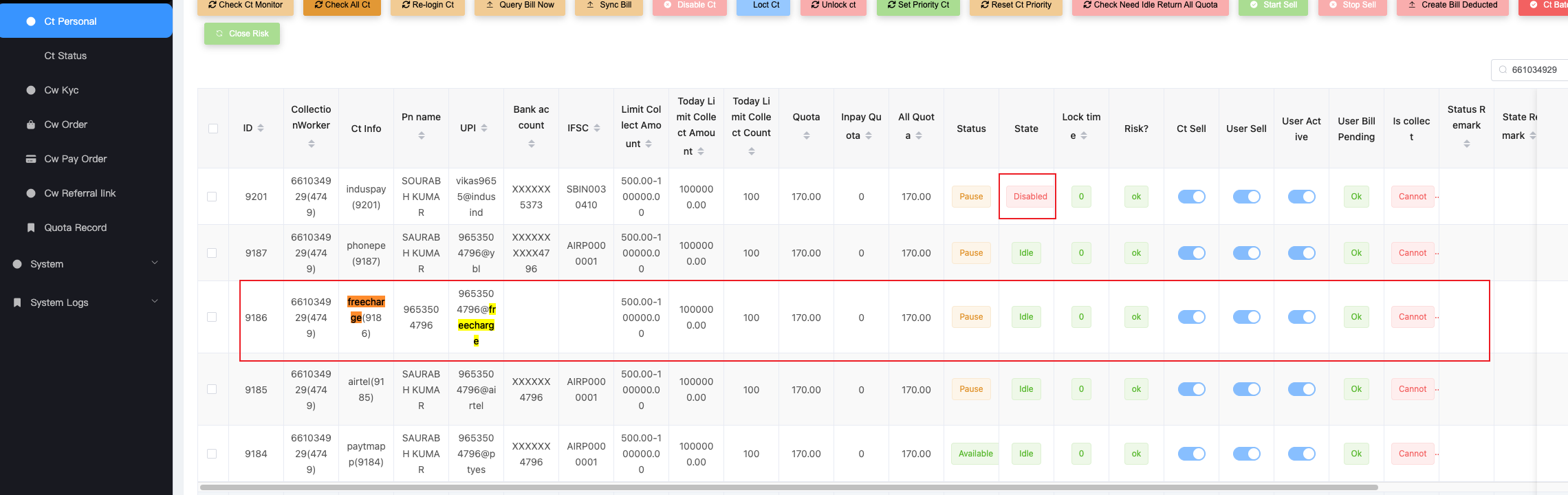This screenshot has height=495, width=1568.
Task: Select checkbox for row 9185
Action: (x=212, y=389)
